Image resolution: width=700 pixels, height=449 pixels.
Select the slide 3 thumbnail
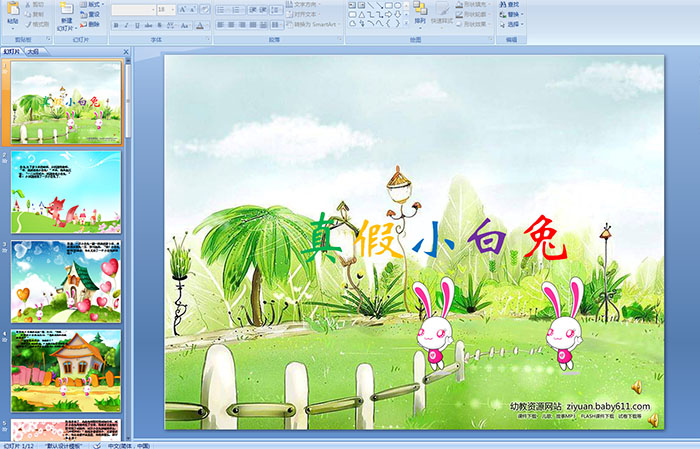(x=66, y=280)
